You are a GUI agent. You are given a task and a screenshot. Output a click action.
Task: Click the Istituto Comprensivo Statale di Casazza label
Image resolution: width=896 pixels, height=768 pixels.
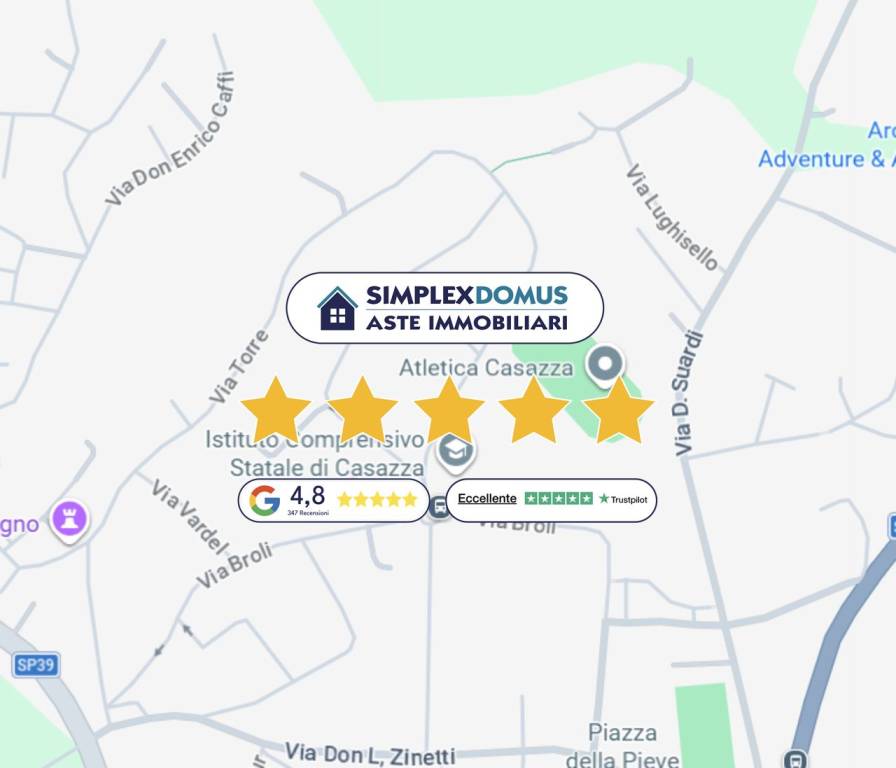click(x=315, y=454)
